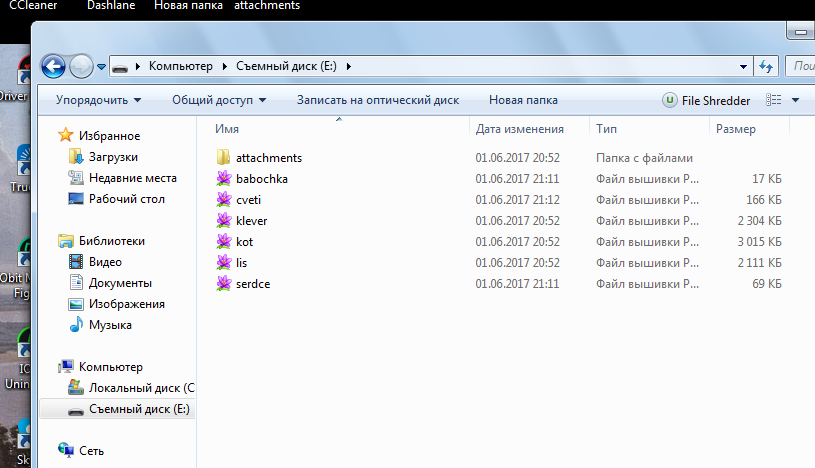Expand arrow after Съемный диск (E:) breadcrumb
The height and width of the screenshot is (468, 815).
click(348, 67)
